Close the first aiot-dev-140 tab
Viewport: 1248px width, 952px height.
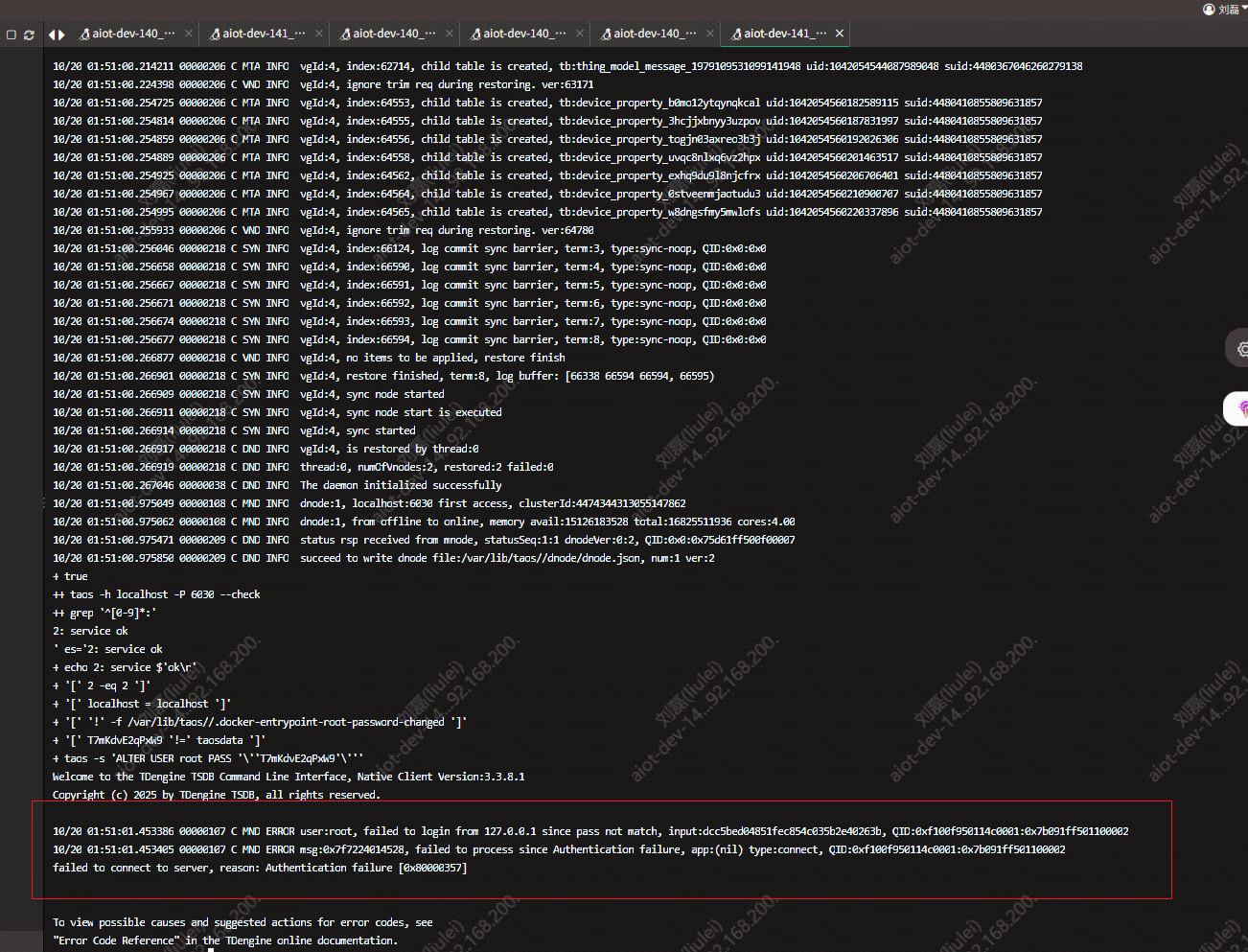tap(189, 34)
